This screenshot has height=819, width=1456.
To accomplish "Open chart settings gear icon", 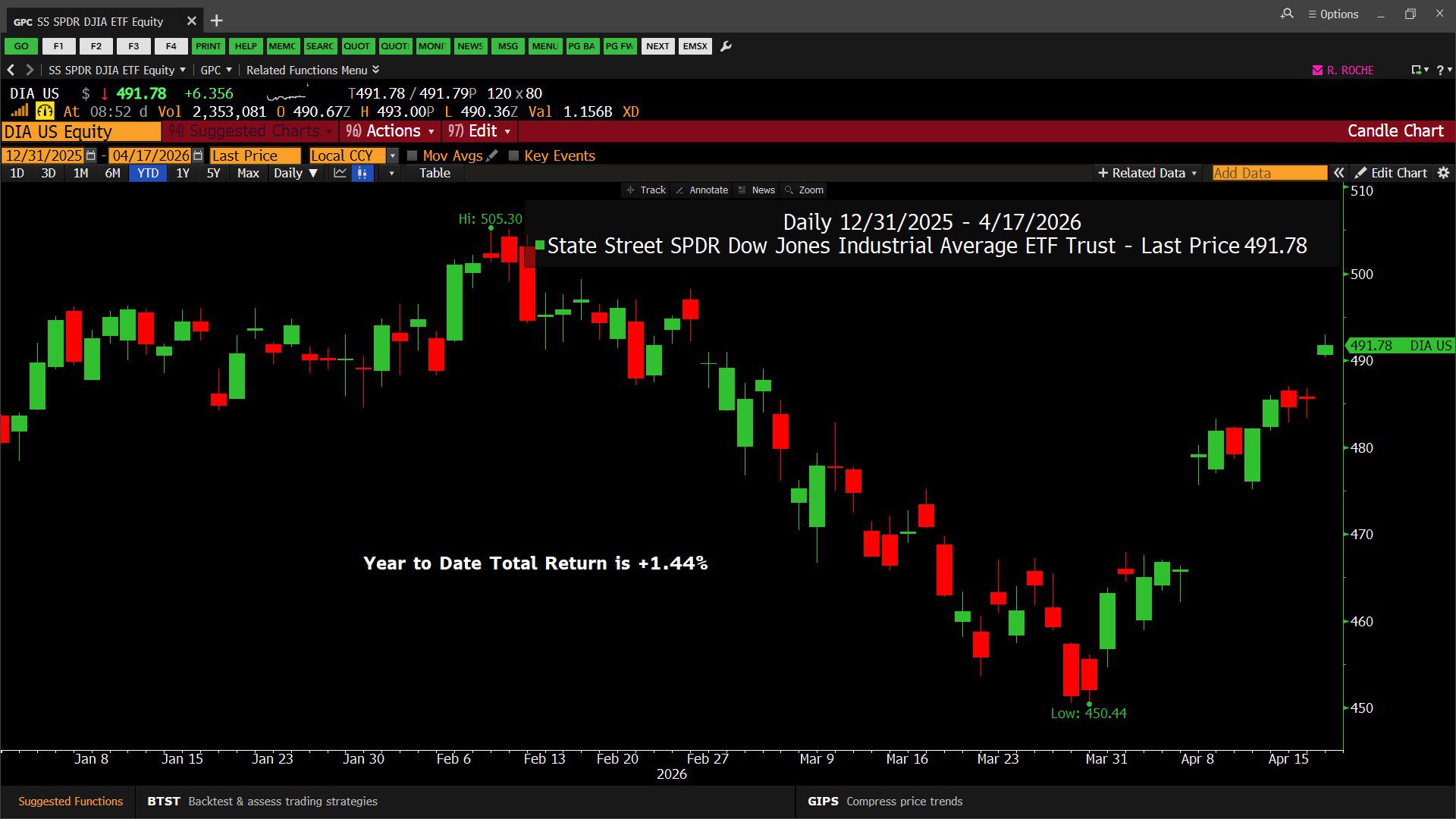I will point(1443,173).
